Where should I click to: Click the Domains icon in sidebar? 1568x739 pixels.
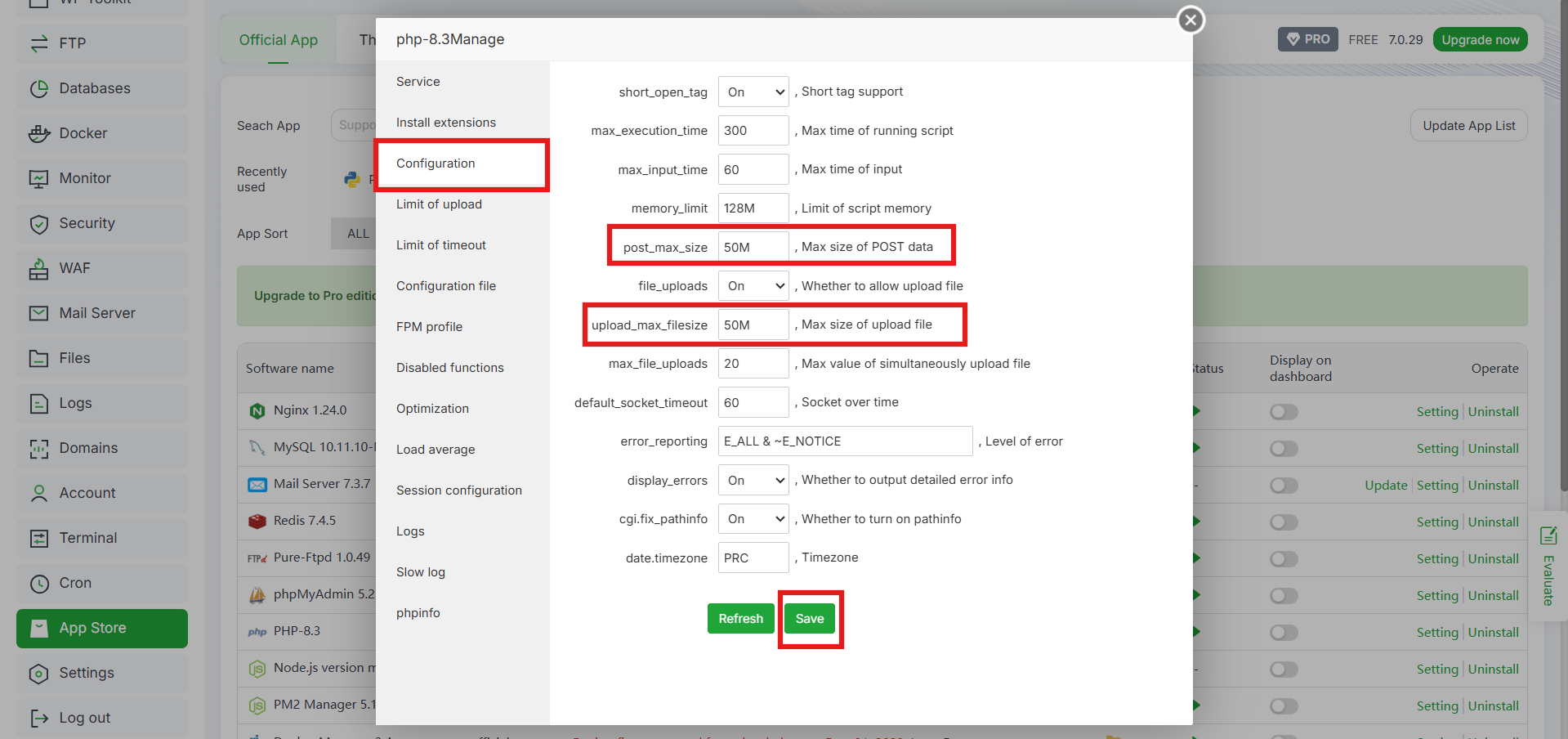39,448
